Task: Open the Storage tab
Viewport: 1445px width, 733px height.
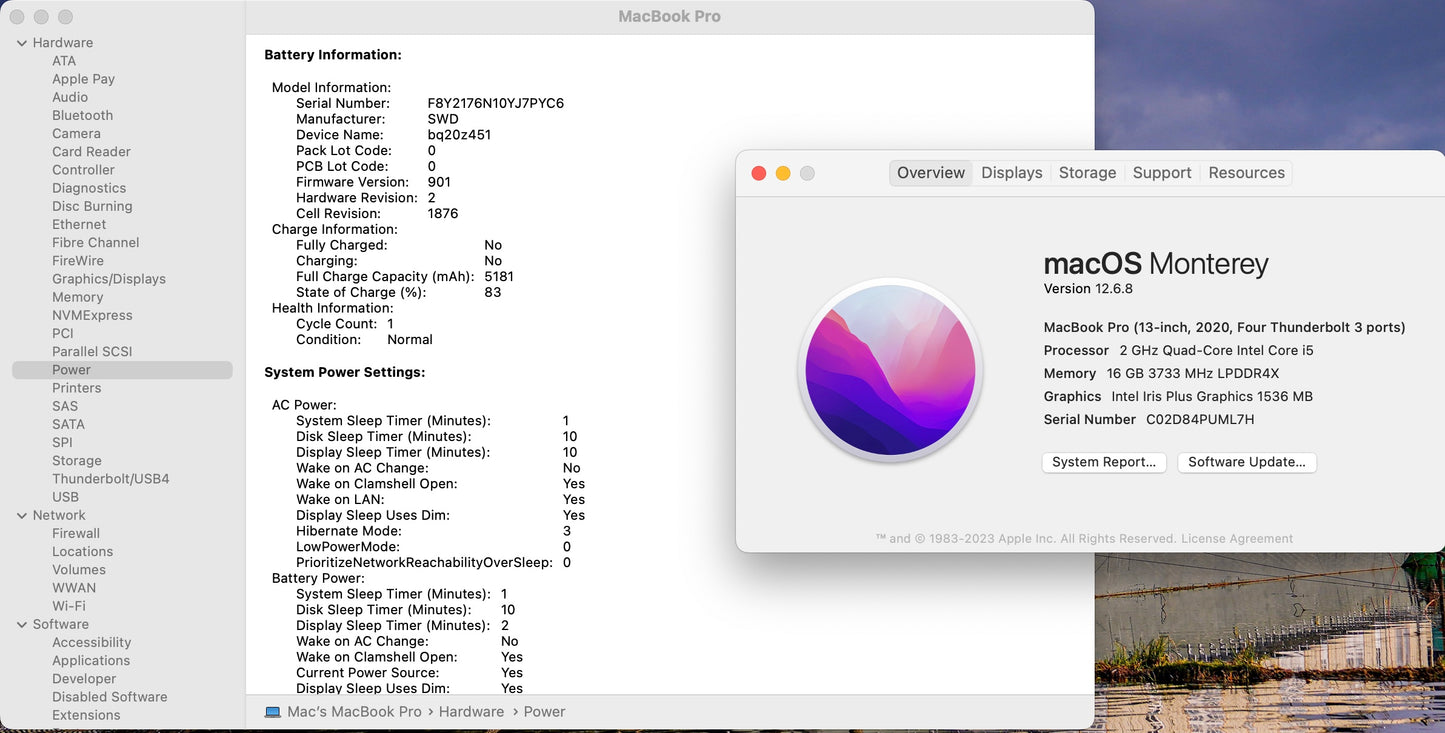Action: [x=1087, y=173]
